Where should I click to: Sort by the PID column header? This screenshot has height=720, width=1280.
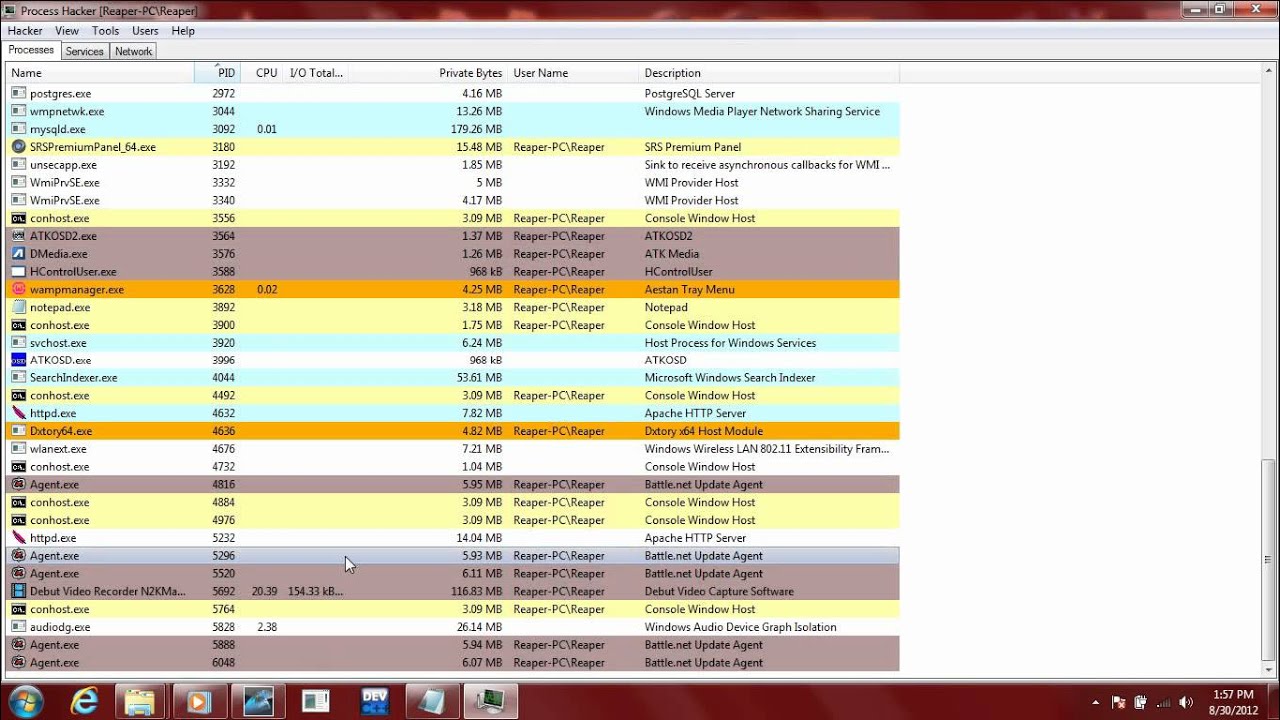point(218,73)
